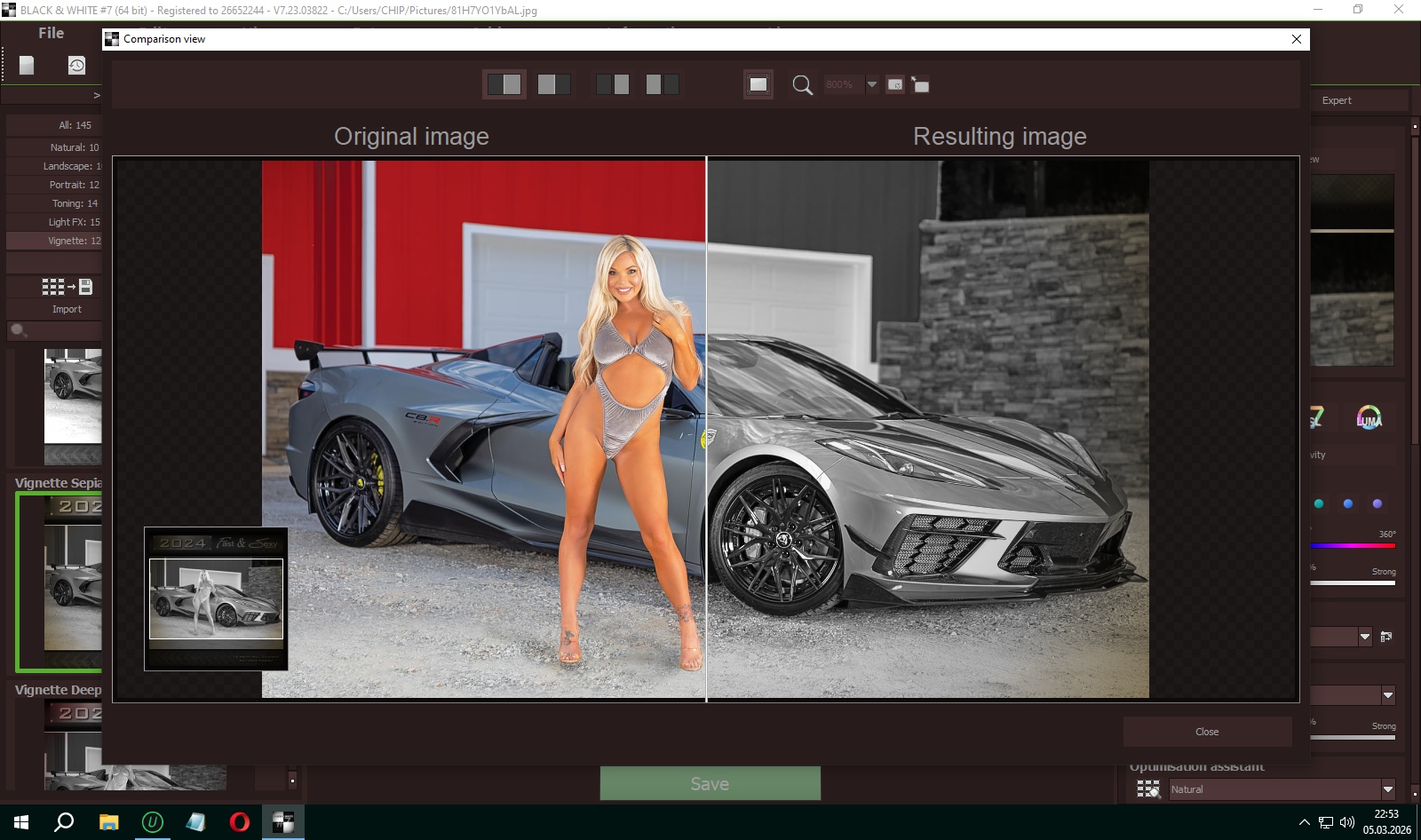The height and width of the screenshot is (840, 1421).
Task: Select the teal color filter dot
Action: pos(1319,503)
